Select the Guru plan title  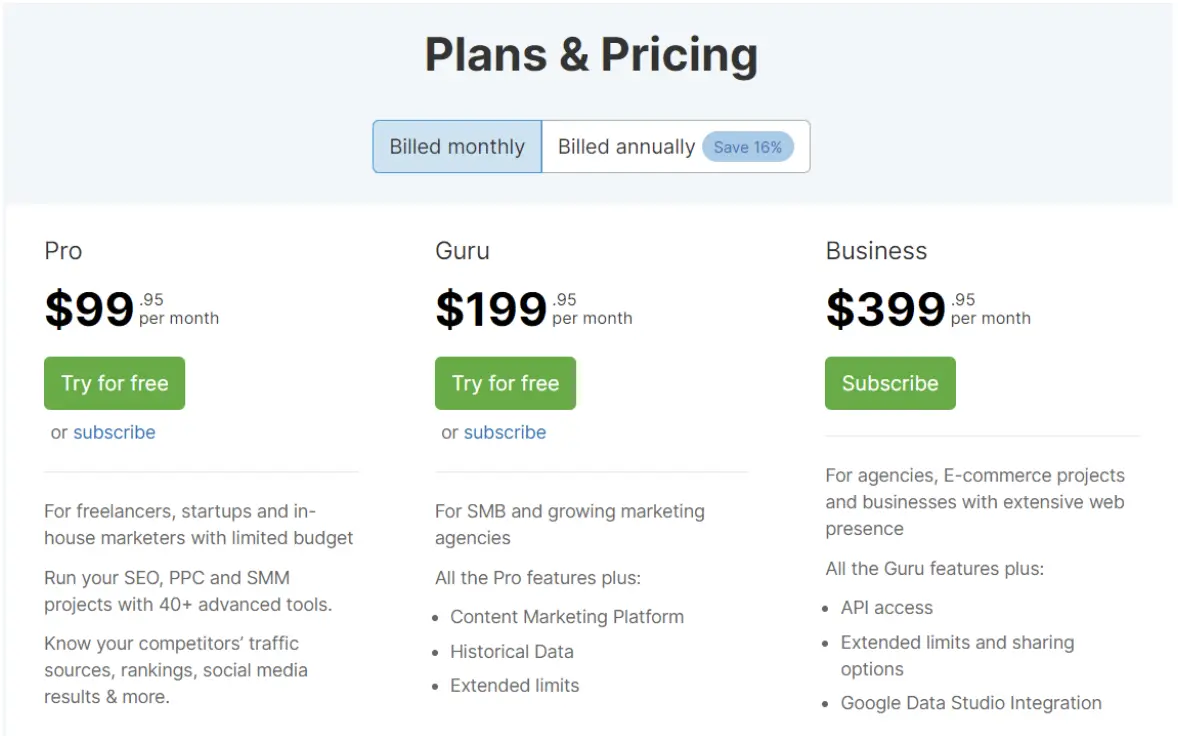[x=462, y=250]
